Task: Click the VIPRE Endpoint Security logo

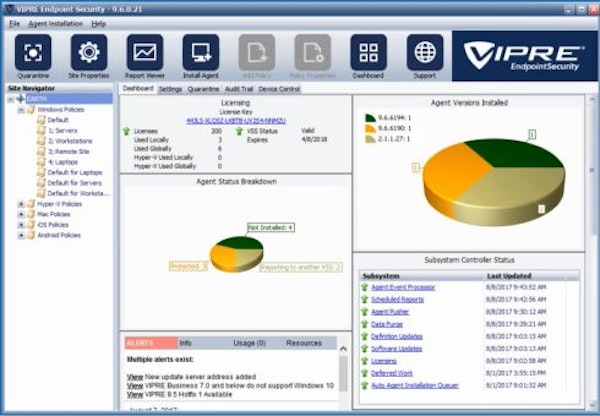Action: pyautogui.click(x=525, y=56)
